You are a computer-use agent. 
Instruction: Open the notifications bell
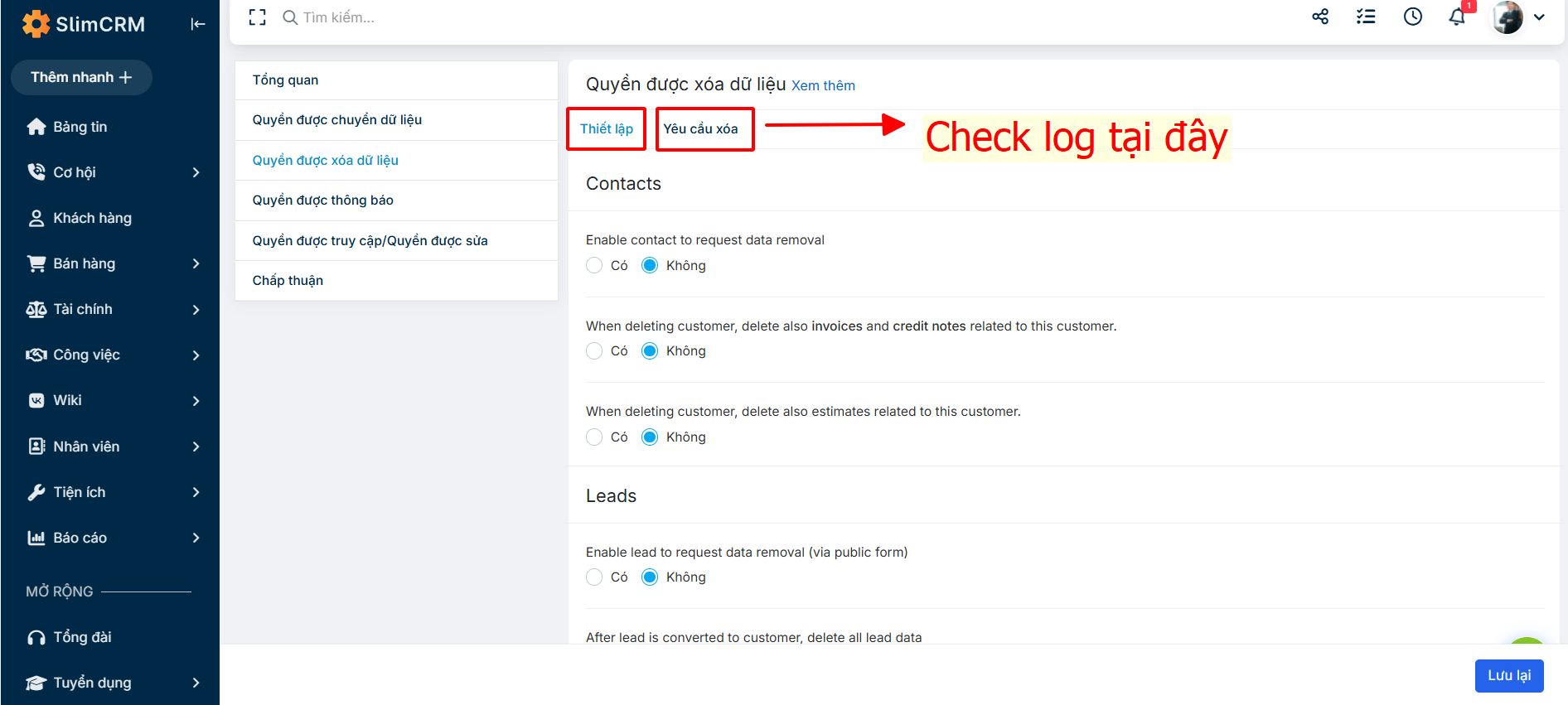(1457, 17)
